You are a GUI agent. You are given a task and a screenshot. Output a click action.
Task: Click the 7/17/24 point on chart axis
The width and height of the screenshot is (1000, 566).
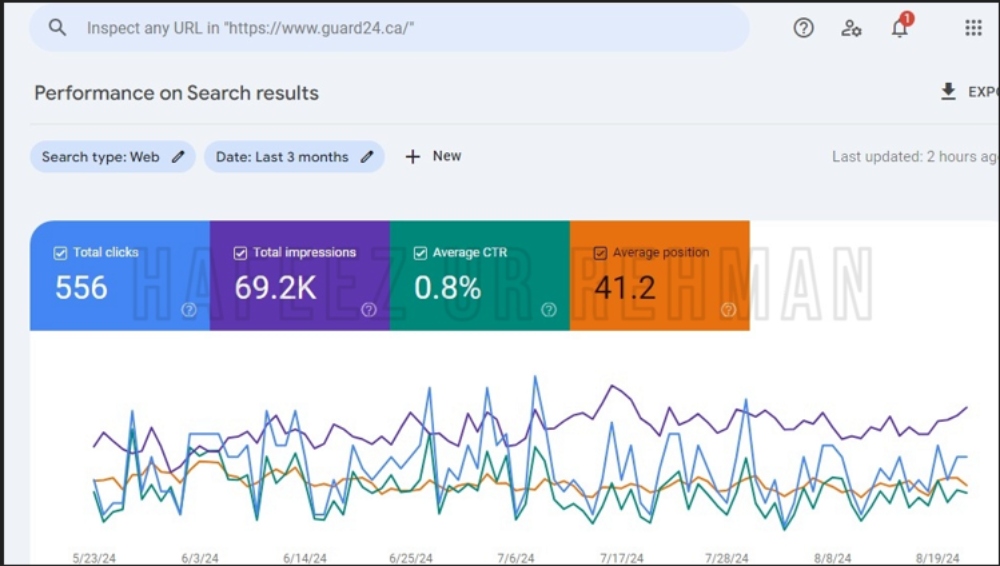click(x=621, y=558)
